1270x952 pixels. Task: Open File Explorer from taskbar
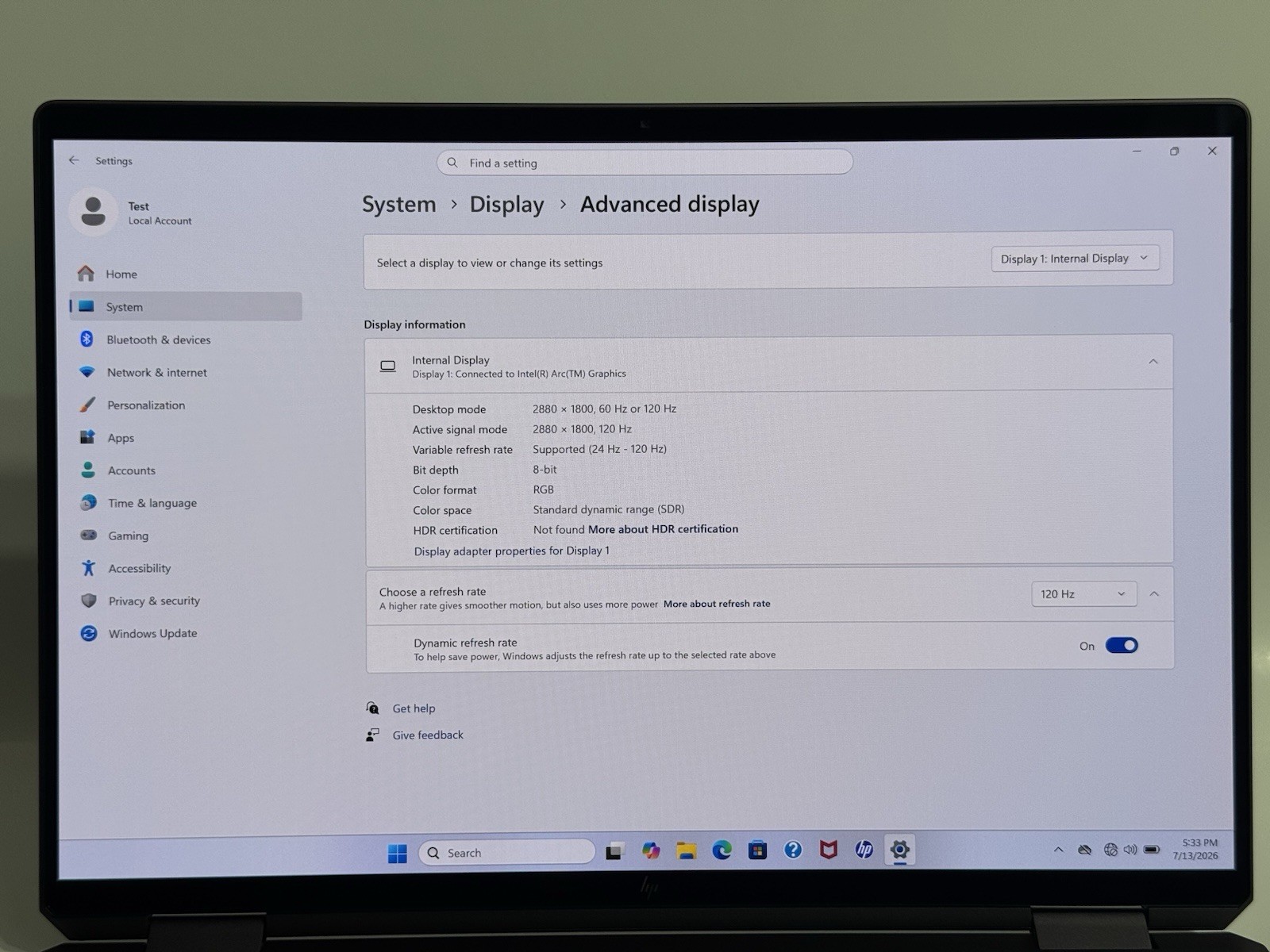[x=687, y=851]
